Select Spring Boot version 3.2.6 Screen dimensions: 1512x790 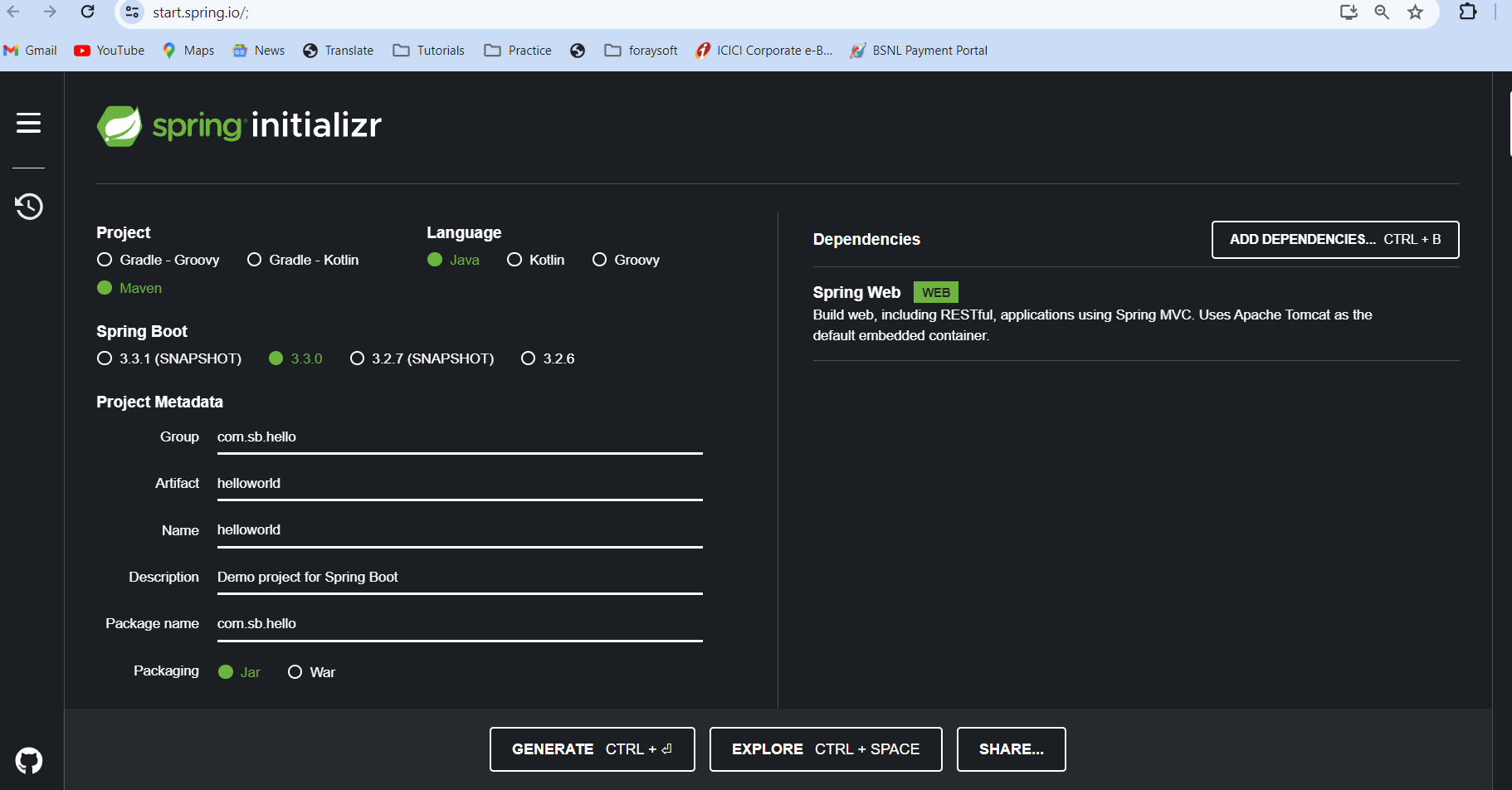coord(528,358)
